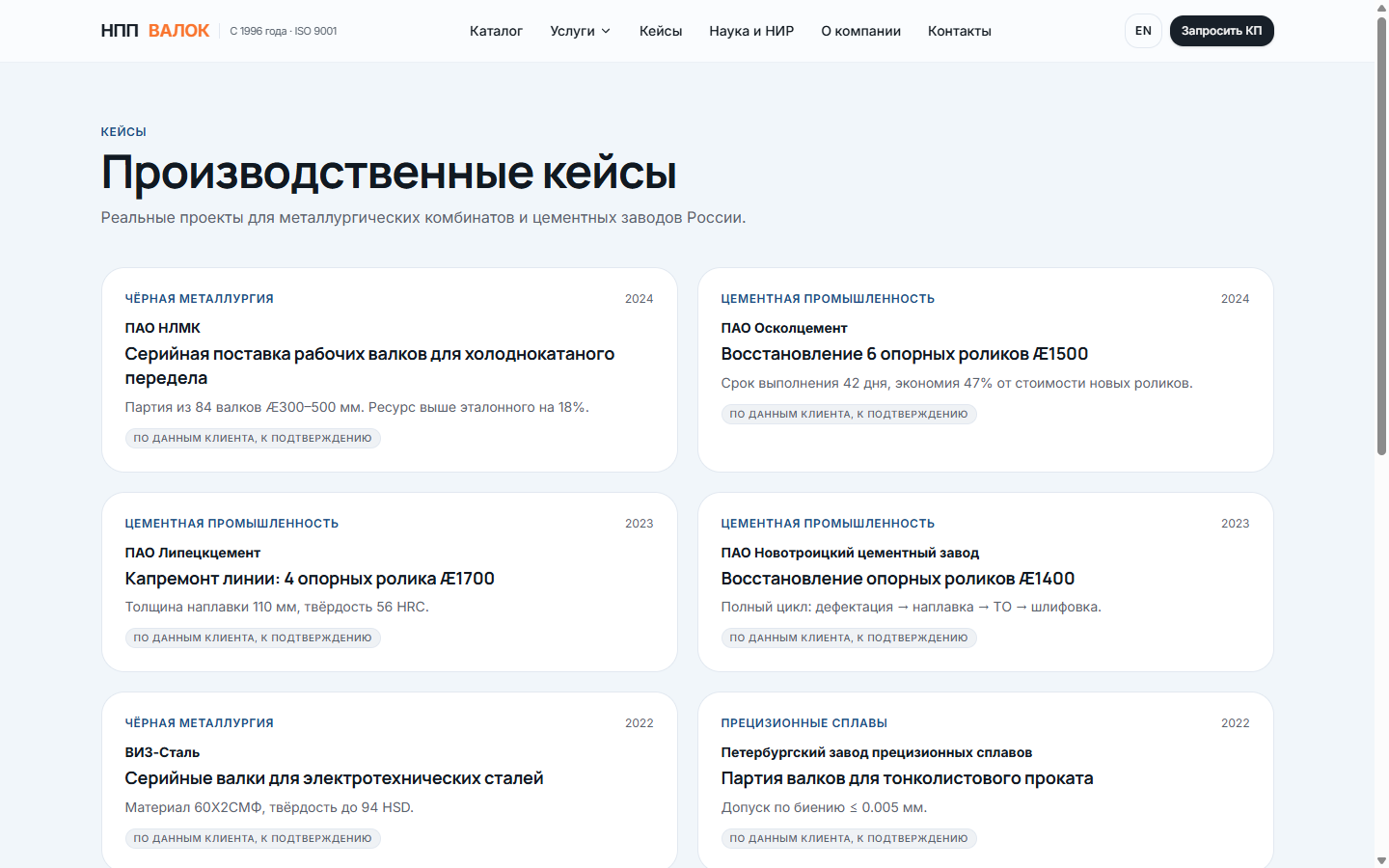Open the Наука и НИР page
This screenshot has height=868, width=1389.
tap(751, 31)
